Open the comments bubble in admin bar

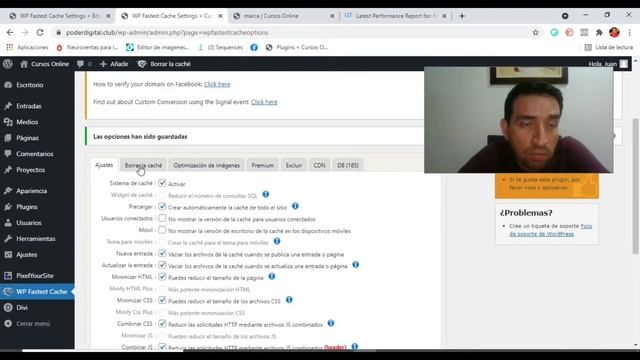(80, 64)
